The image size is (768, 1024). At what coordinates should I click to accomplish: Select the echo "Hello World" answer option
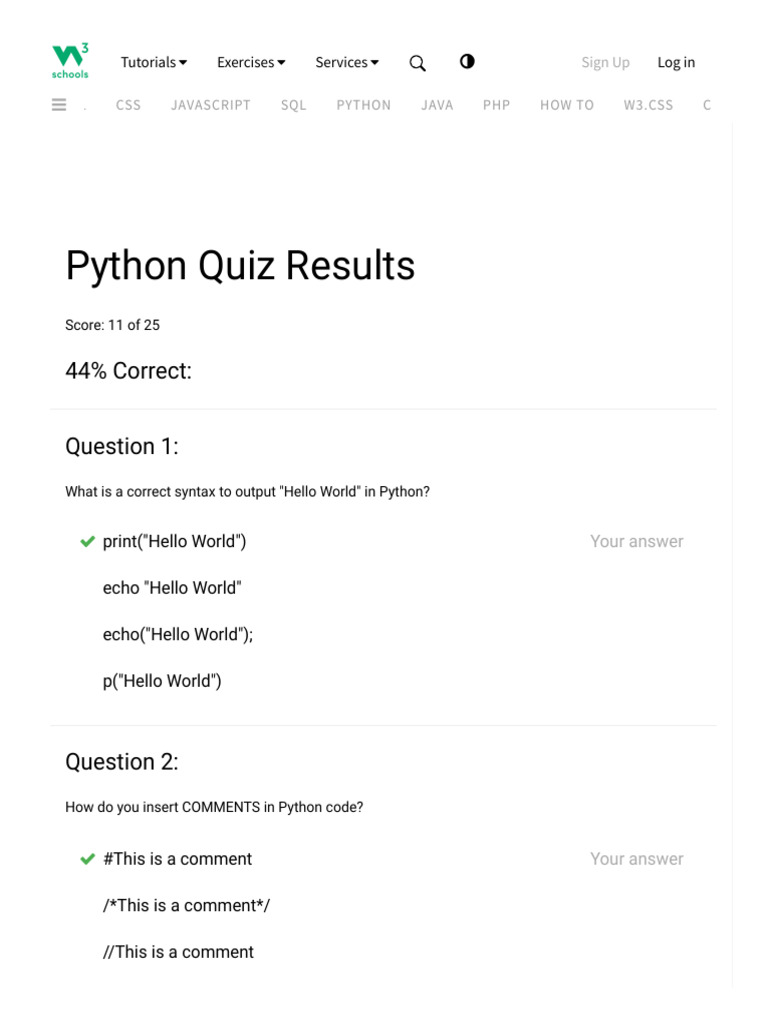pyautogui.click(x=172, y=588)
